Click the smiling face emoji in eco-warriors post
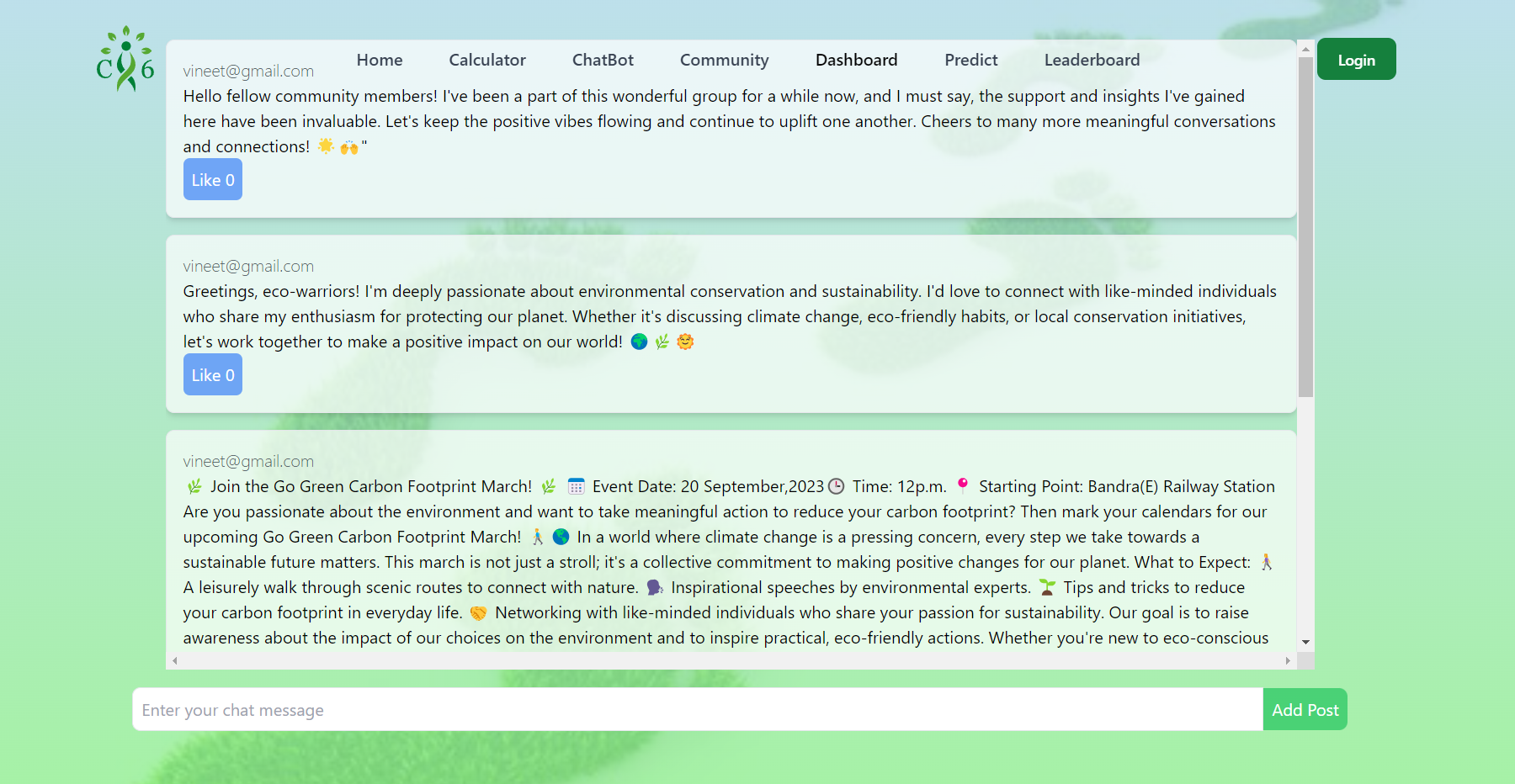Image resolution: width=1515 pixels, height=784 pixels. [685, 342]
